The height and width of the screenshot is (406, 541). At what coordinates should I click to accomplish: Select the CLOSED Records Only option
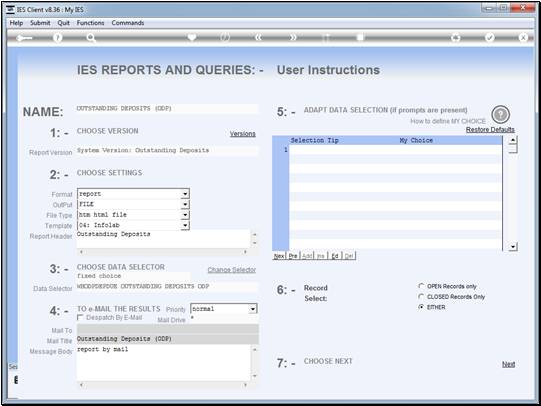tap(421, 297)
